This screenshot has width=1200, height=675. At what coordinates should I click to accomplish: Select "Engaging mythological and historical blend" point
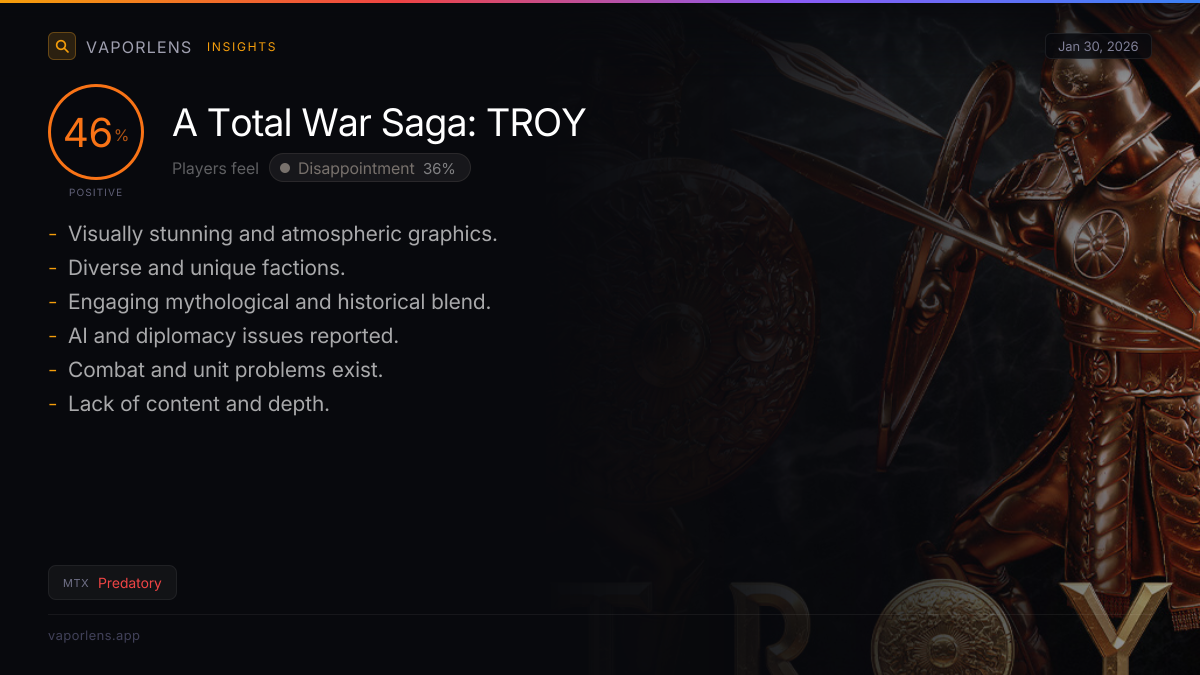click(x=279, y=302)
